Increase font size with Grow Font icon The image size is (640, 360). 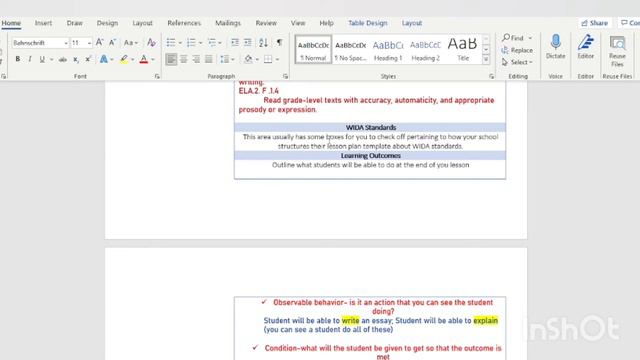100,42
